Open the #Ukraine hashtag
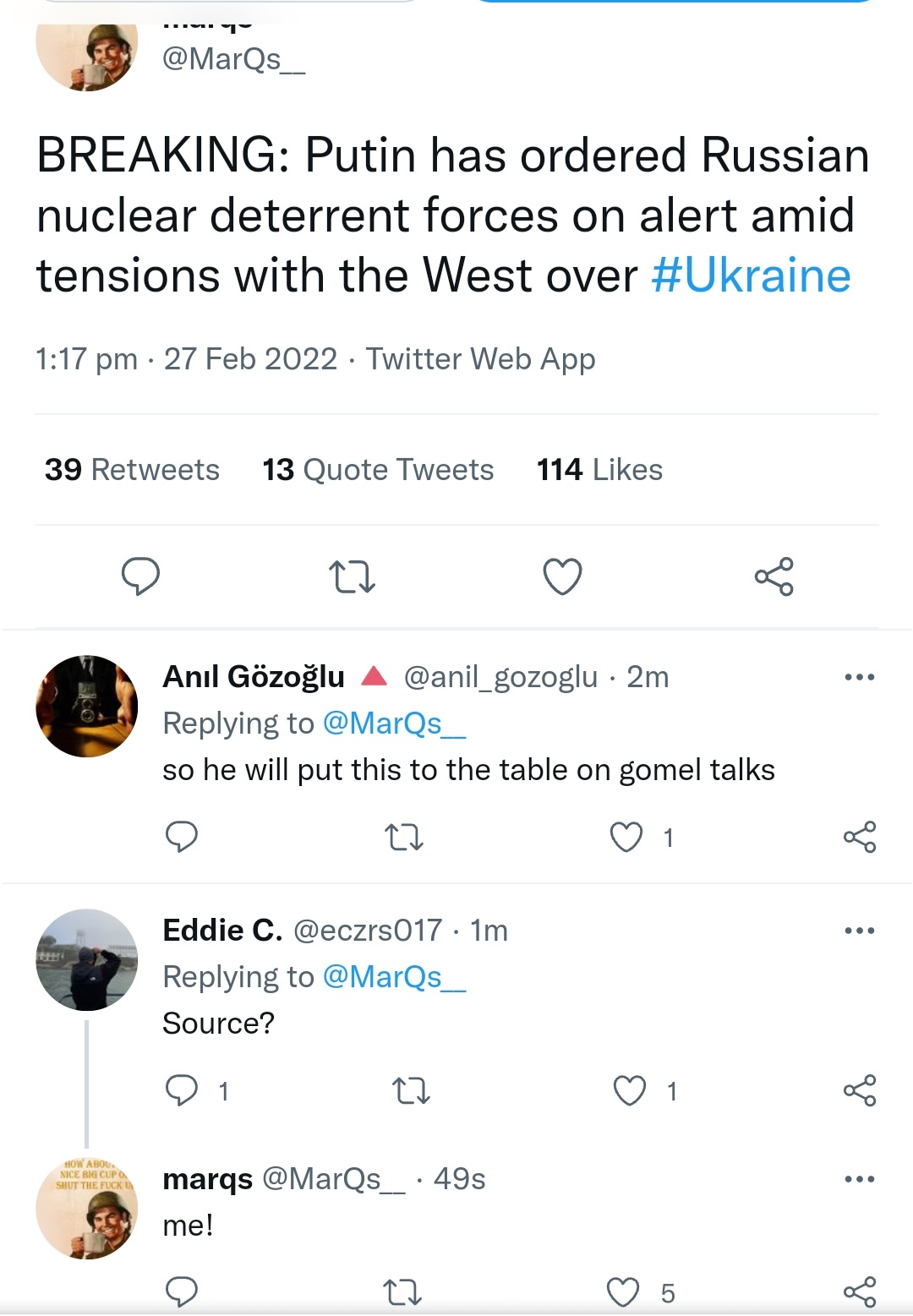913x1316 pixels. click(751, 276)
